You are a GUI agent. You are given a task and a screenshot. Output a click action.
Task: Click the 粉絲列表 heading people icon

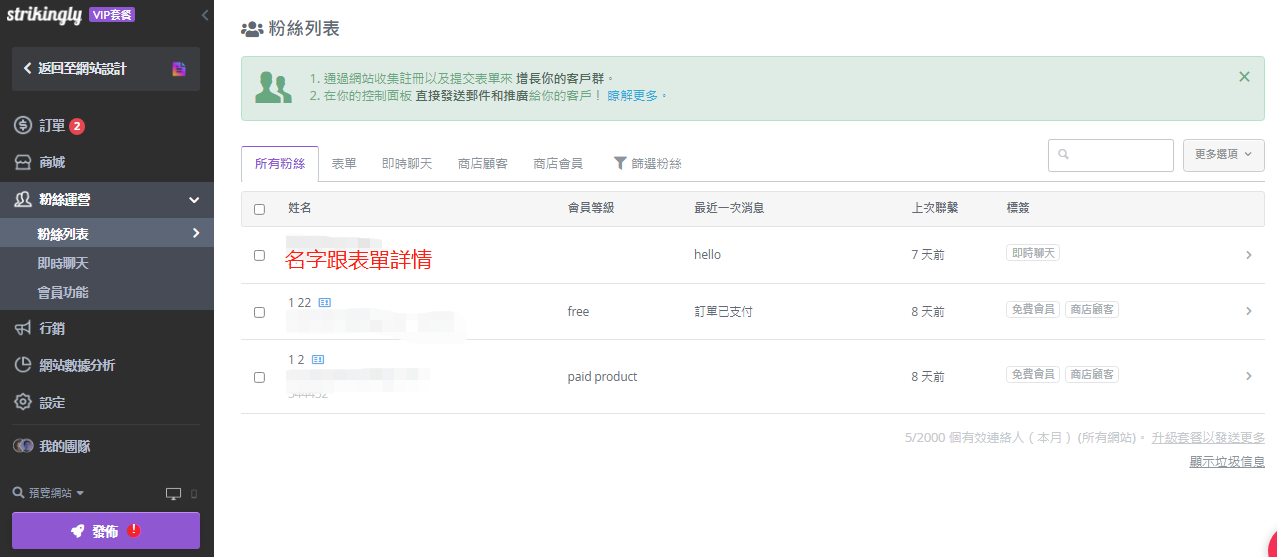tap(252, 29)
